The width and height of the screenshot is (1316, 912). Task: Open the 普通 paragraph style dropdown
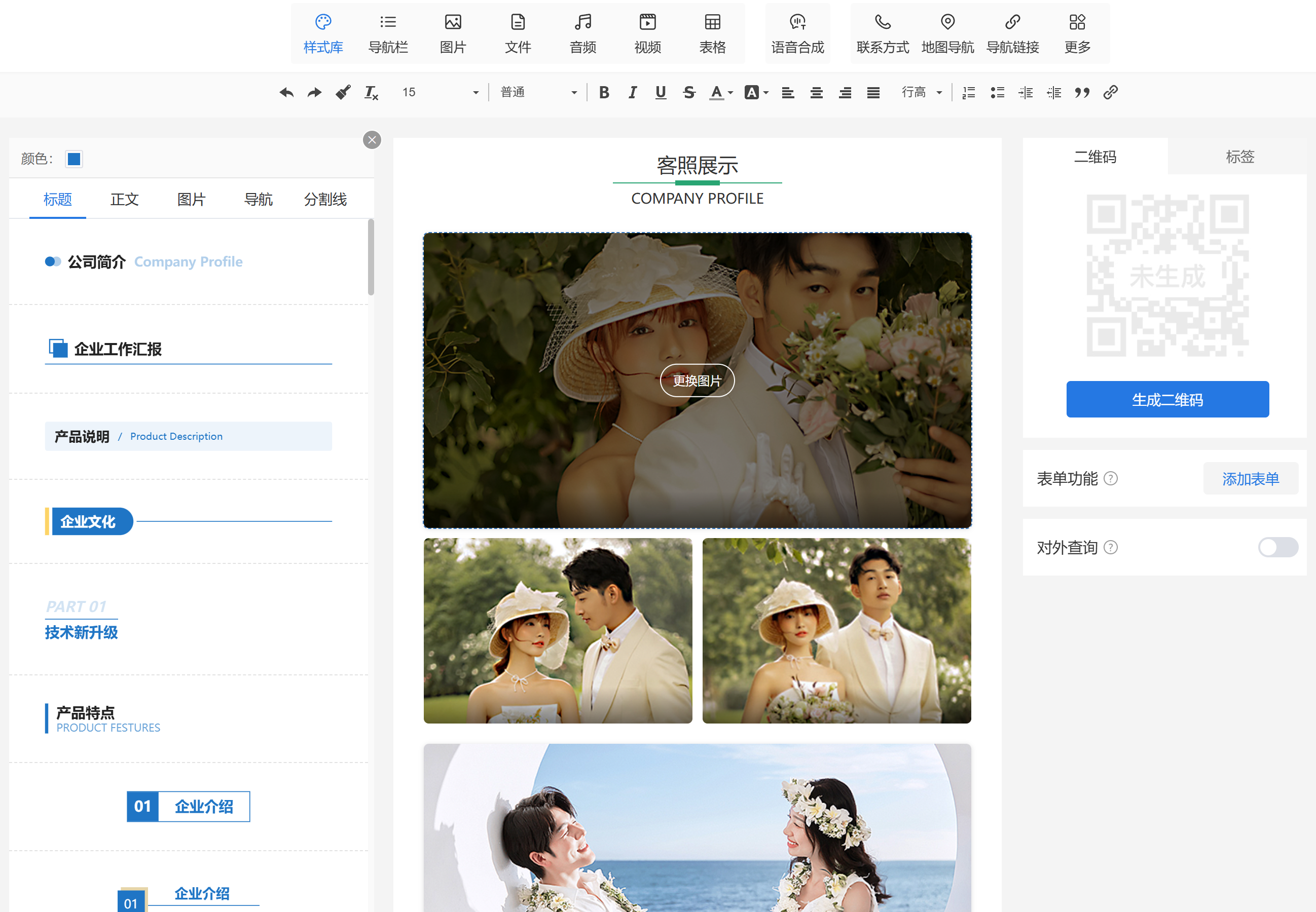coord(539,93)
